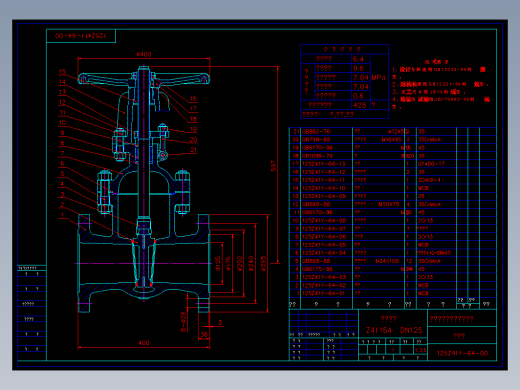Click the 8-φ28 bolt hole annotation
The image size is (520, 390).
[183, 322]
